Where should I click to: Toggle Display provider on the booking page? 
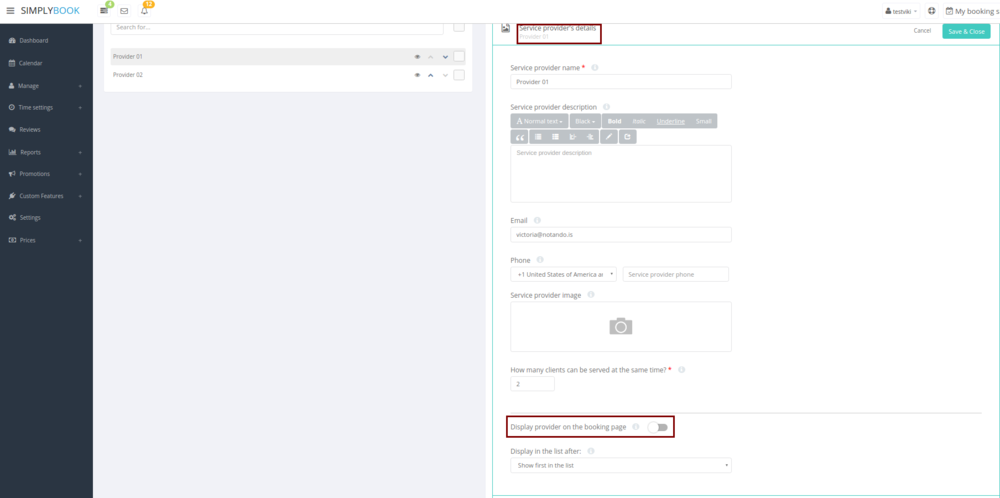pos(657,427)
